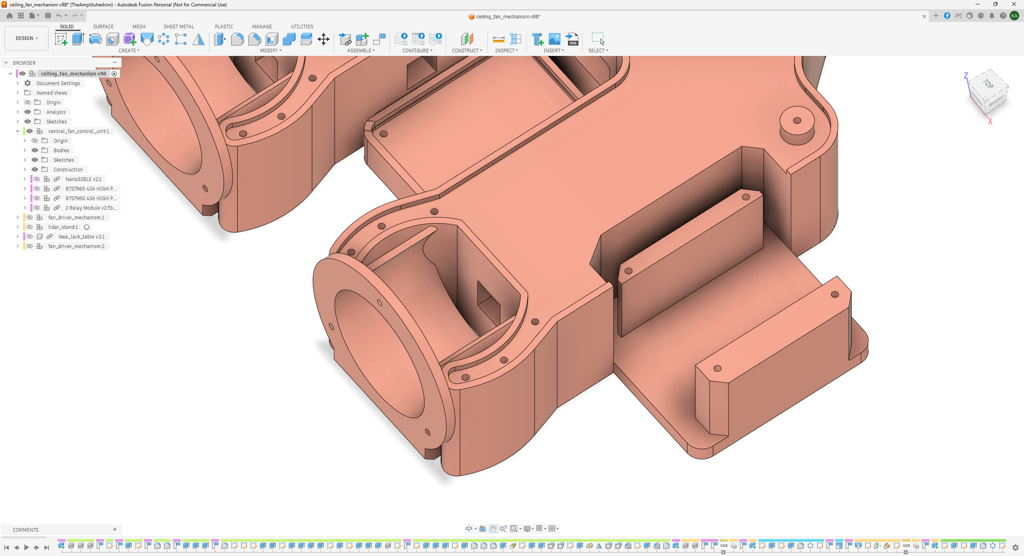The width and height of the screenshot is (1024, 556).
Task: Select the Create Sketch tool
Action: [61, 39]
